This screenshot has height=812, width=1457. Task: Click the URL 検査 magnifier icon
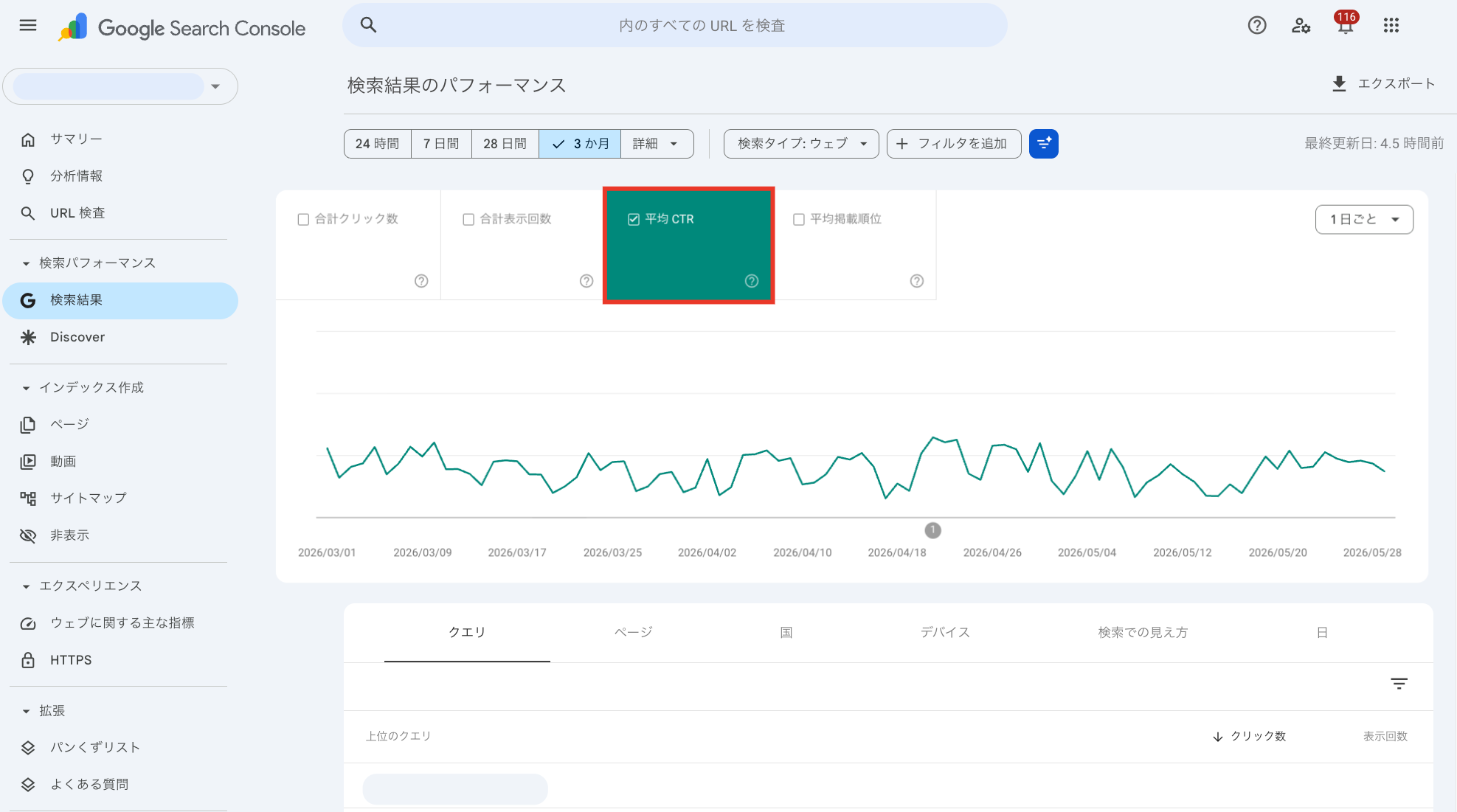28,213
